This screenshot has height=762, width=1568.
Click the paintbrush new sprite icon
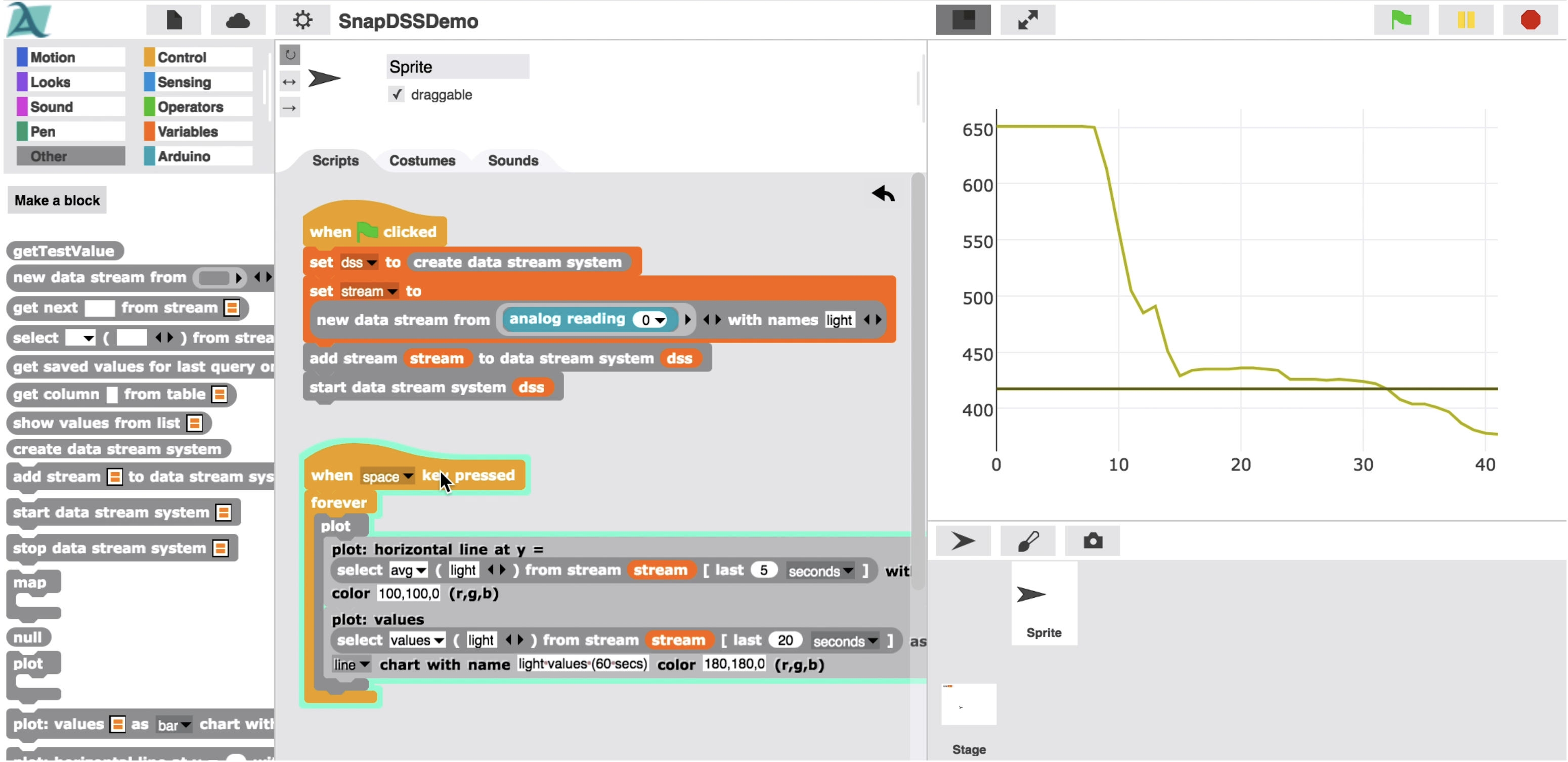point(1027,540)
